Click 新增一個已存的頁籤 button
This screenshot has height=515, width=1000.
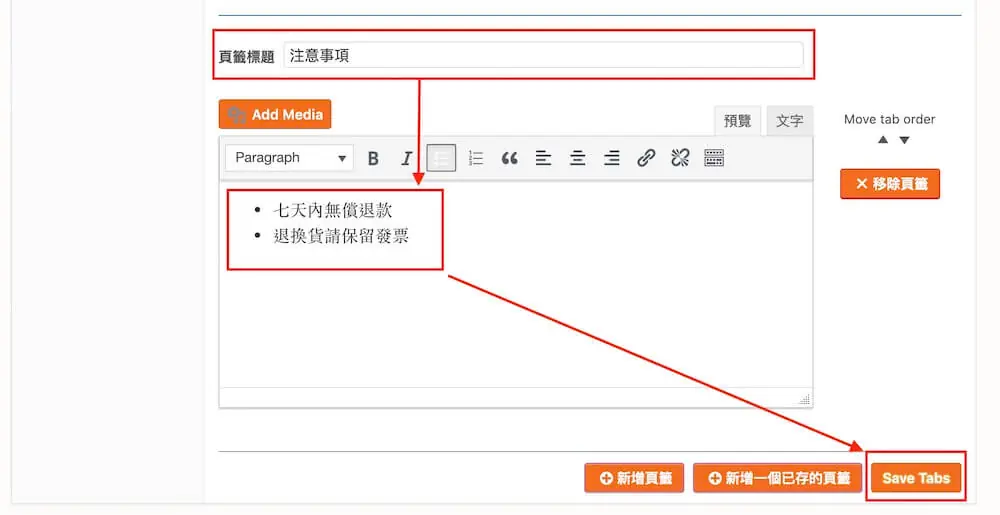coord(777,478)
